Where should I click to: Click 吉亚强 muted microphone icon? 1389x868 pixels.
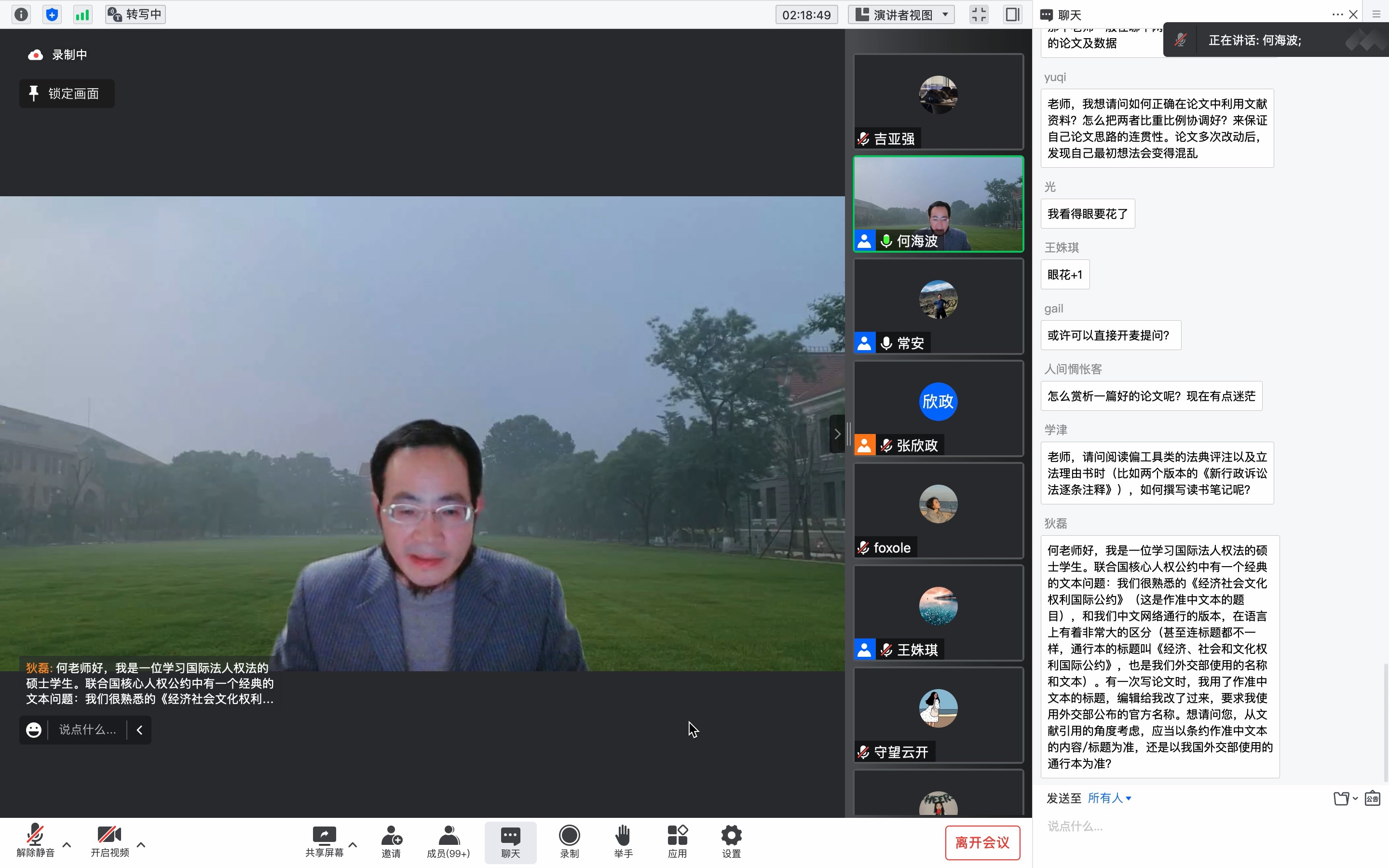coord(863,139)
